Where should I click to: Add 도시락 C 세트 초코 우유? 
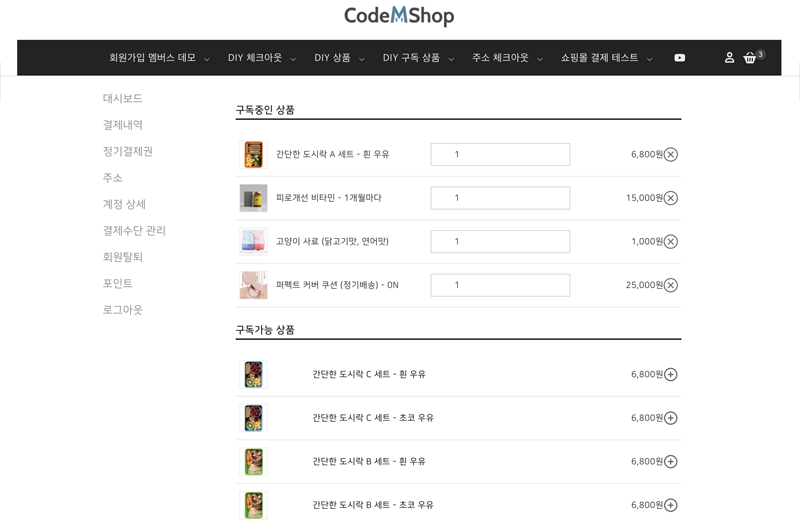[671, 418]
